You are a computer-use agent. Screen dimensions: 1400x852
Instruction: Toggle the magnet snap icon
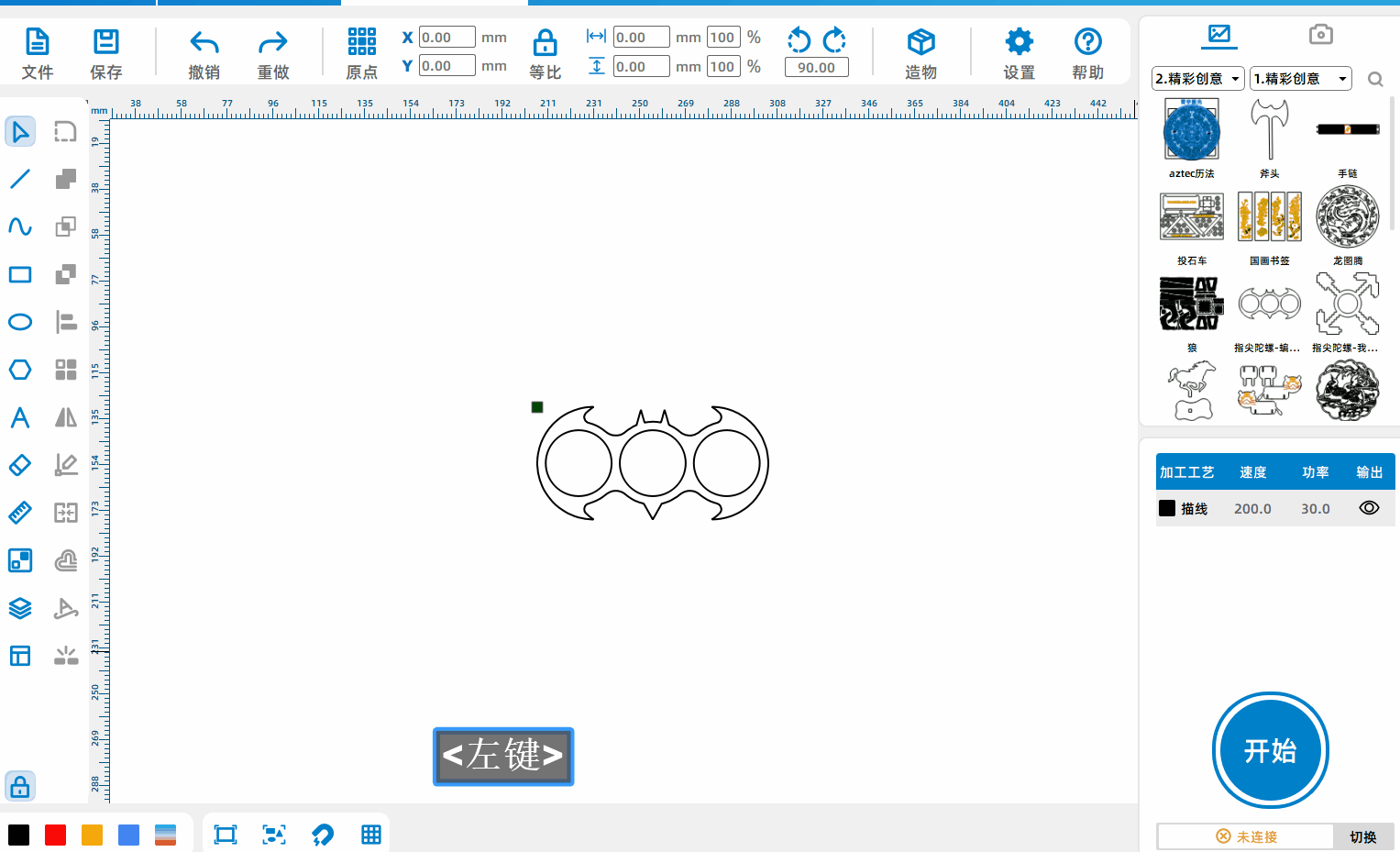coord(323,835)
